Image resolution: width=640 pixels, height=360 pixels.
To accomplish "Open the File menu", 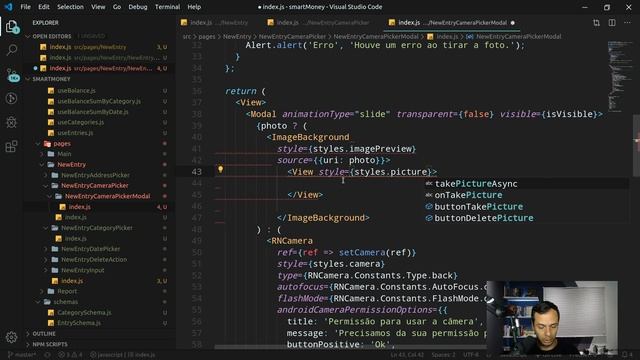I will [x=25, y=7].
